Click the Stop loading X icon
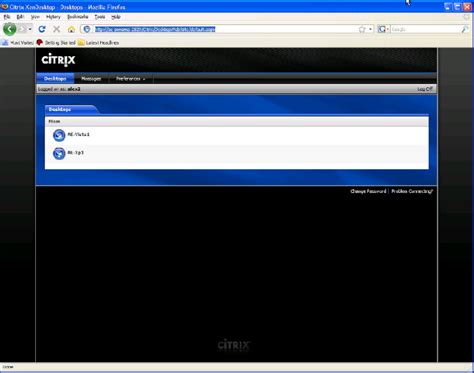Image resolution: width=474 pixels, height=373 pixels. tap(57, 29)
